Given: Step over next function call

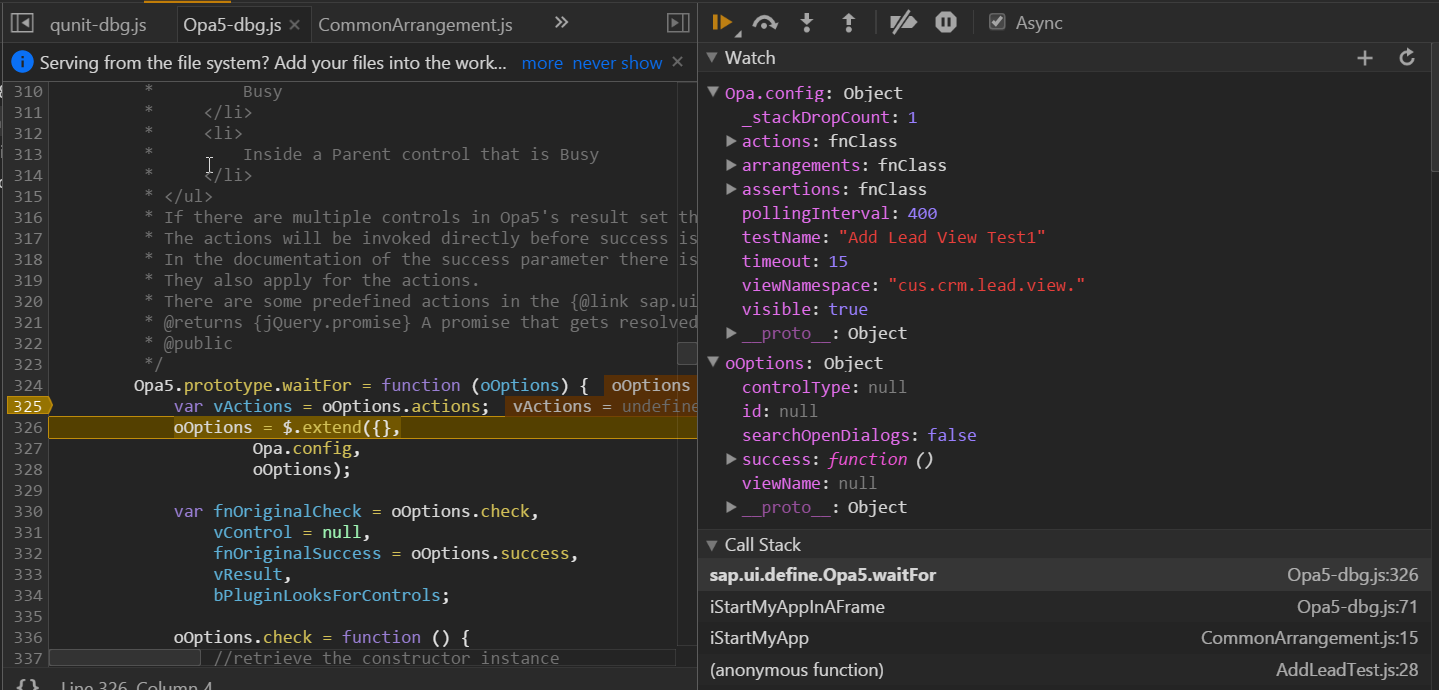Looking at the screenshot, I should (765, 22).
